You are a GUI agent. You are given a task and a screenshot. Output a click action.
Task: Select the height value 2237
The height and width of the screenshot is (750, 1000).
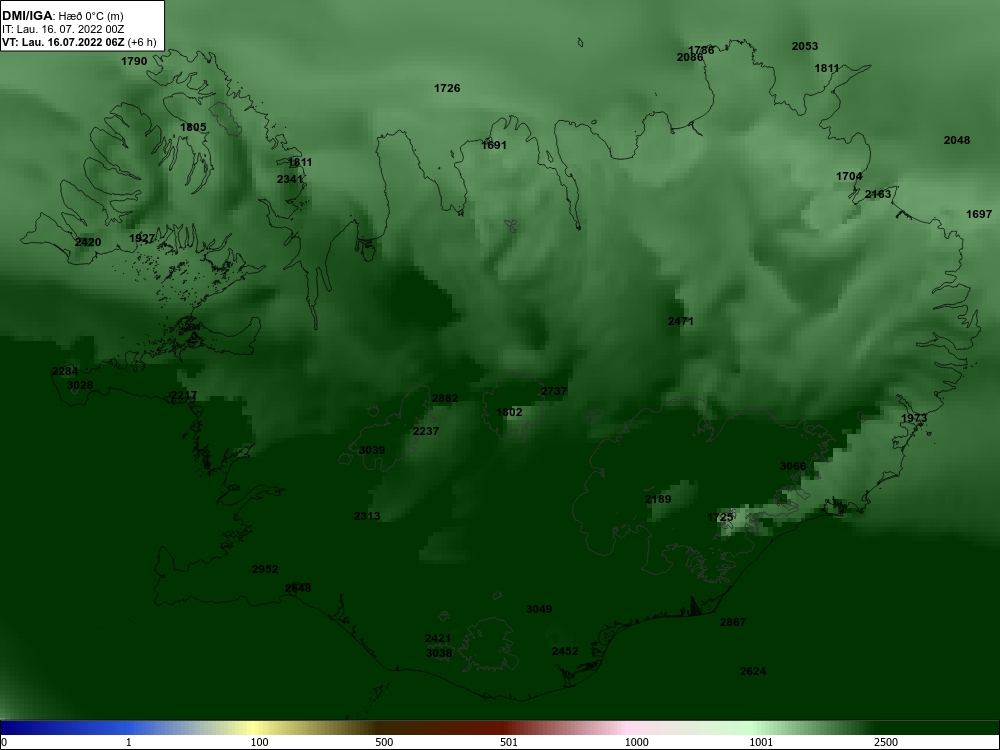pos(426,432)
